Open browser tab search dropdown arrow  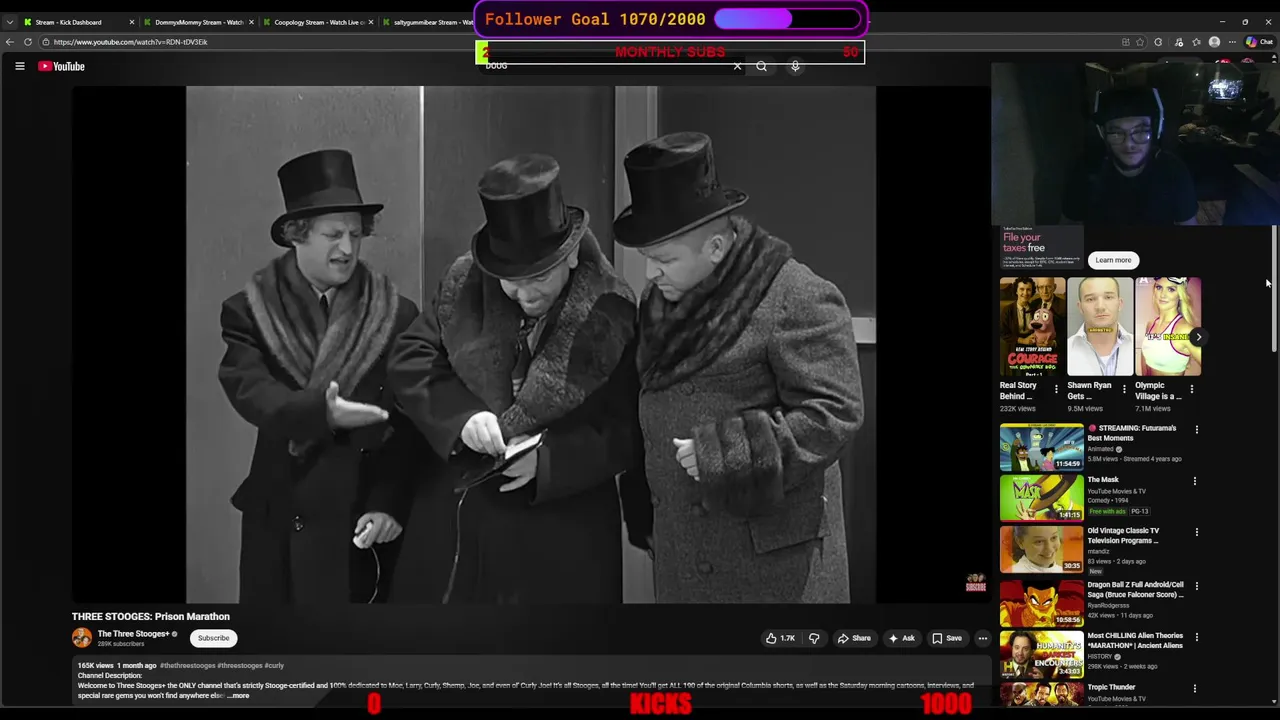[x=9, y=22]
